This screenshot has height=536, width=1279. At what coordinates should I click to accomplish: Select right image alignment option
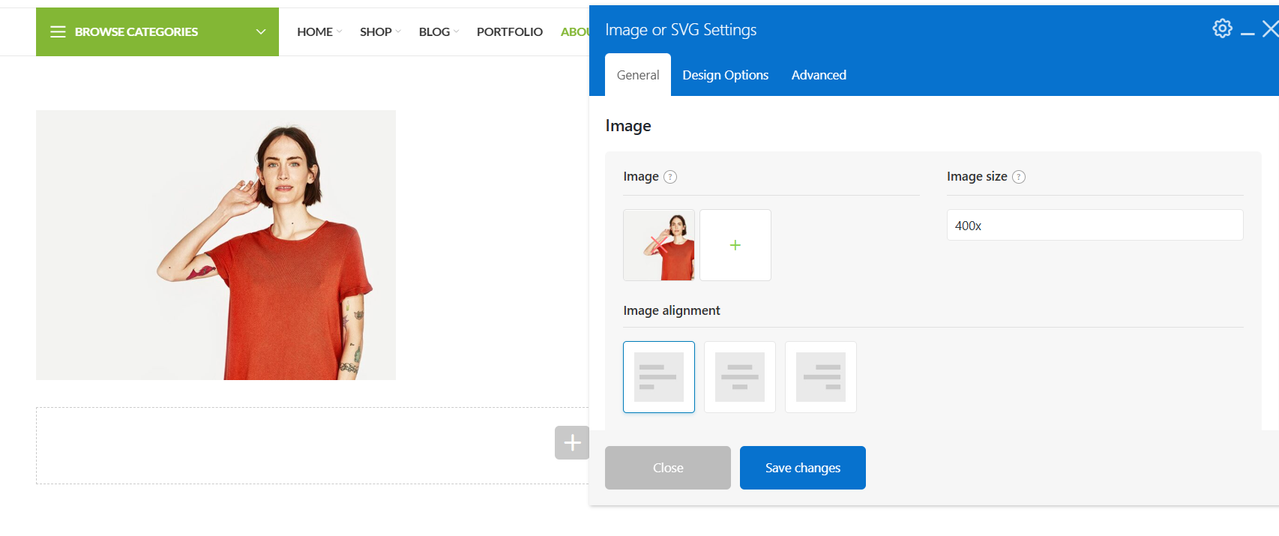(821, 377)
